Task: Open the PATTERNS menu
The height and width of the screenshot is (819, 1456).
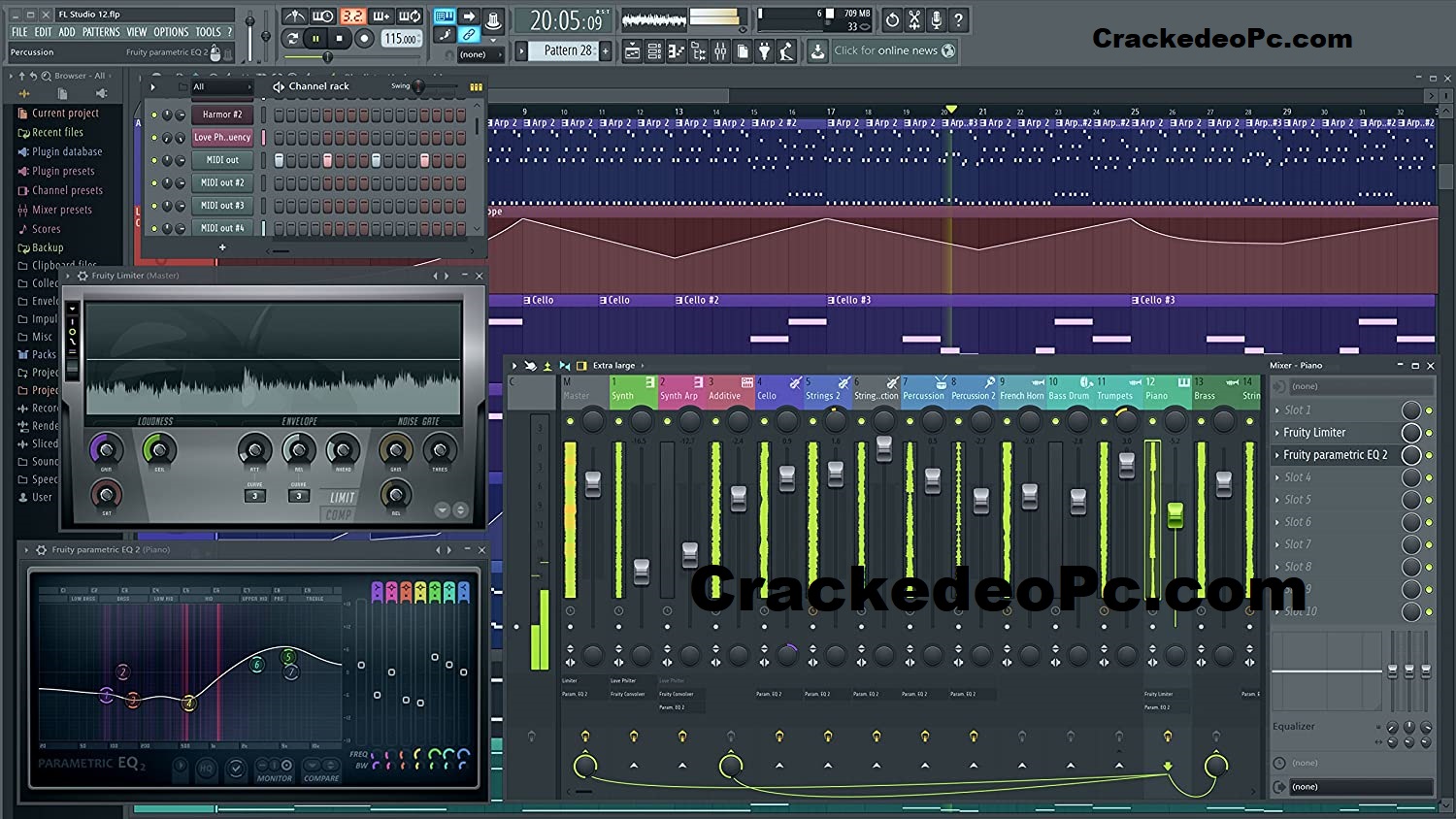Action: pos(101,32)
